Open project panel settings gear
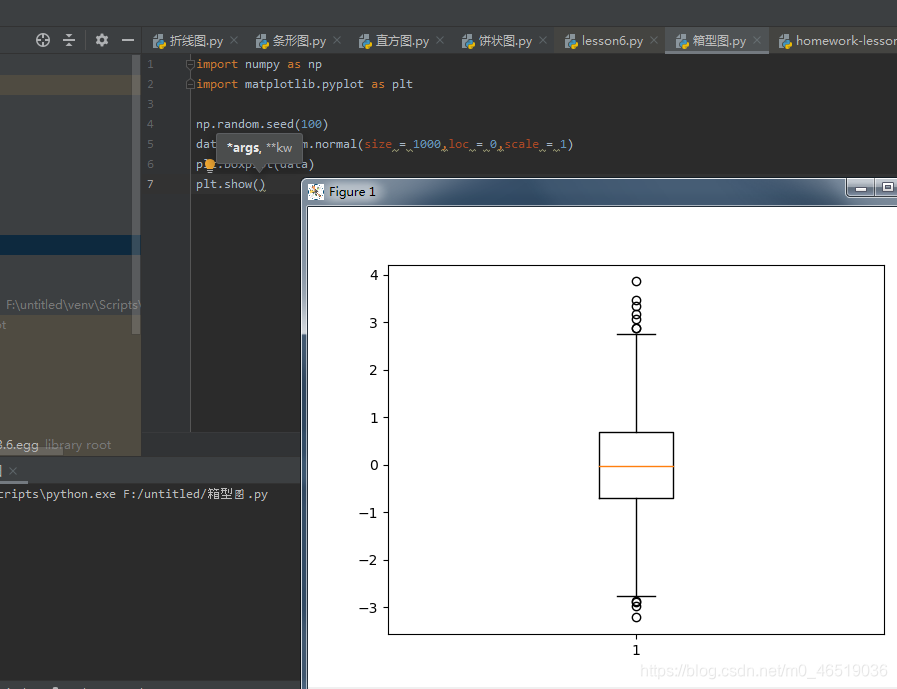Screen dimensions: 897x689 (x=102, y=40)
